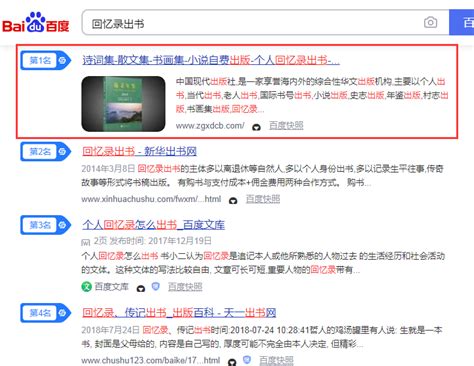
Task: Click the green book thumbnail
Action: tap(123, 104)
